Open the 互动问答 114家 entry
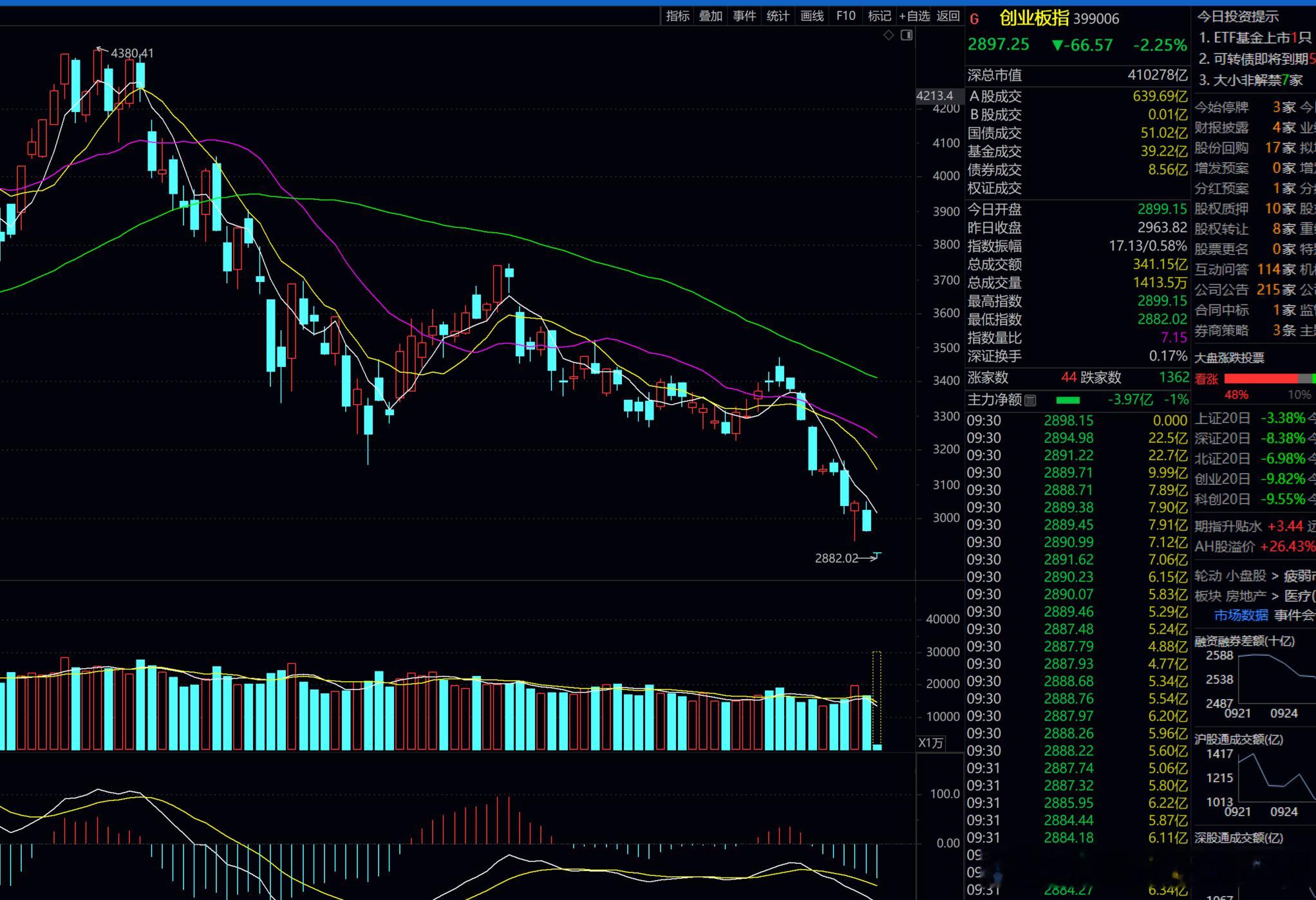 (x=1245, y=270)
